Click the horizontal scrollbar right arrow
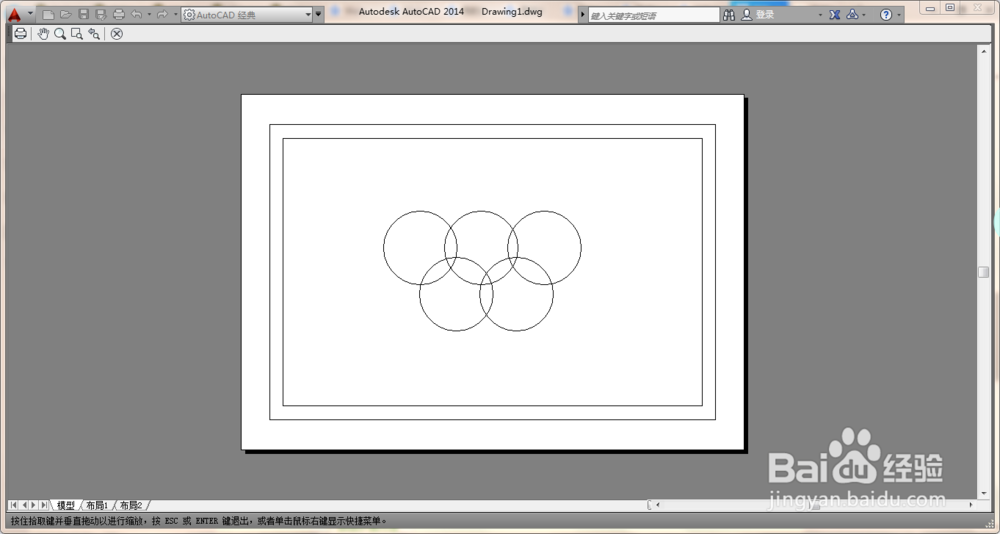 [971, 505]
